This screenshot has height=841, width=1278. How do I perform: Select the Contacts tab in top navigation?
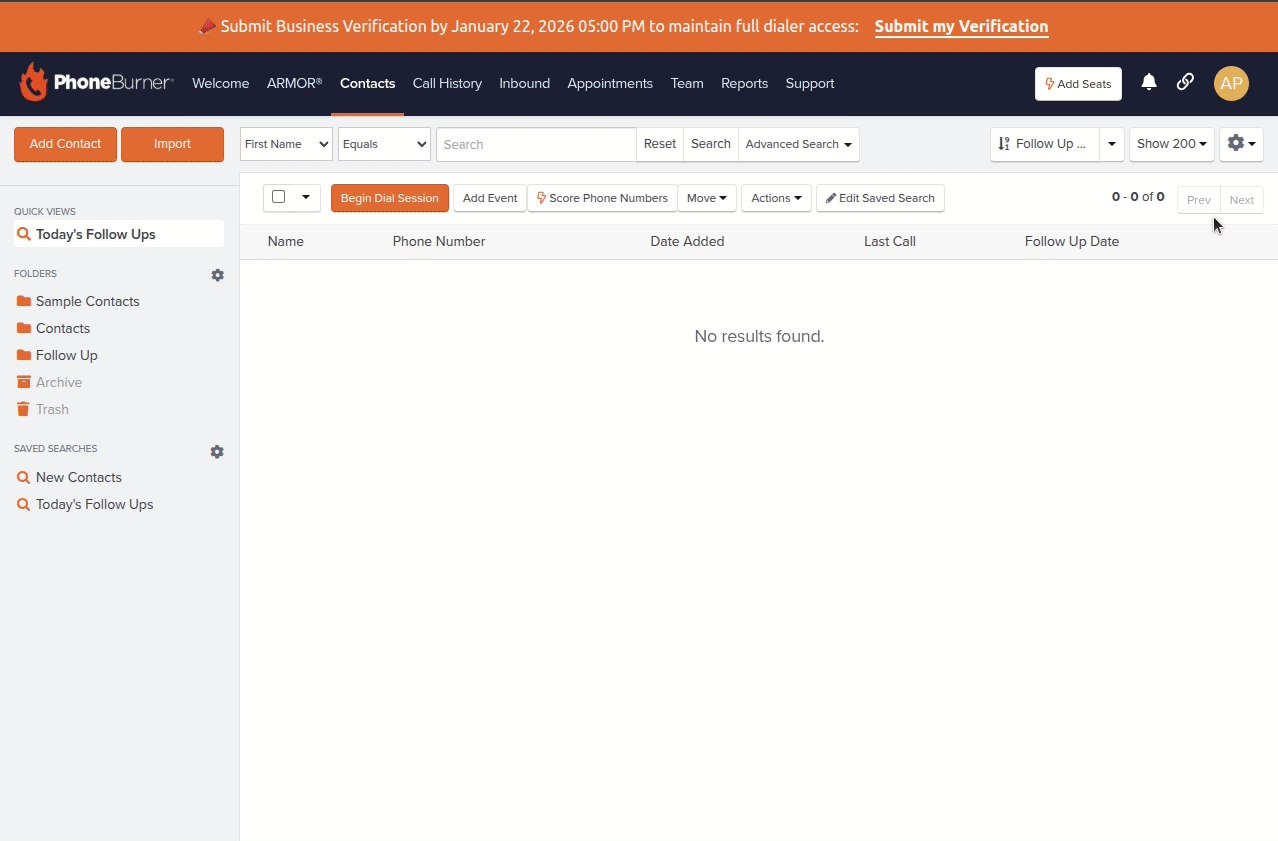368,84
